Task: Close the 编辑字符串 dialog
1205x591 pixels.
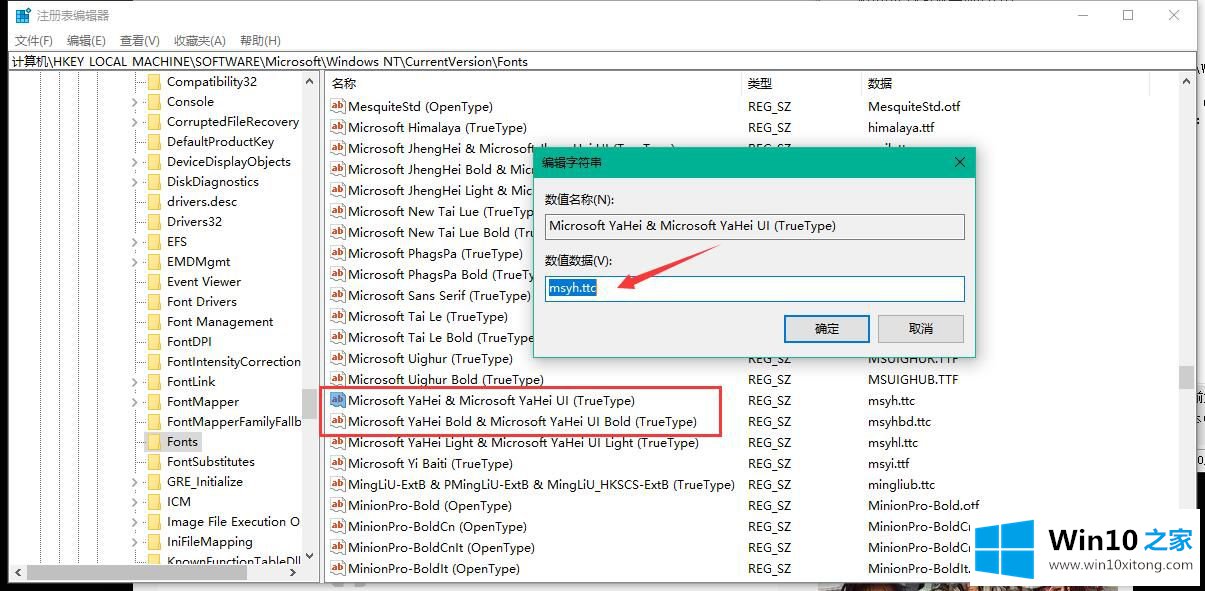Action: click(960, 162)
